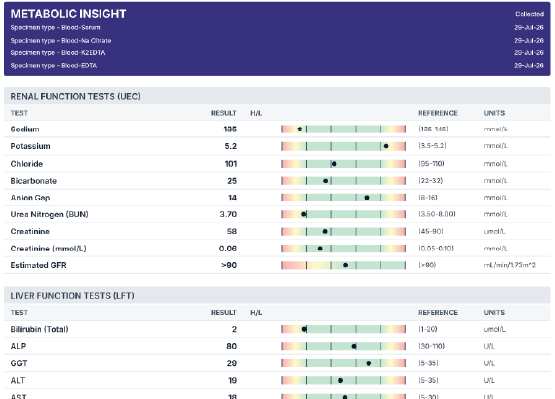Select the Creatinine (mmol/L) test name
Image resolution: width=555 pixels, height=399 pixels.
[48, 249]
